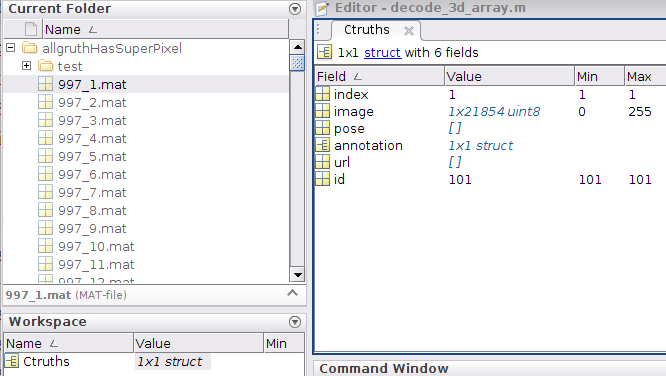This screenshot has height=376, width=666.
Task: Sort Workspace by Name column
Action: (x=69, y=343)
